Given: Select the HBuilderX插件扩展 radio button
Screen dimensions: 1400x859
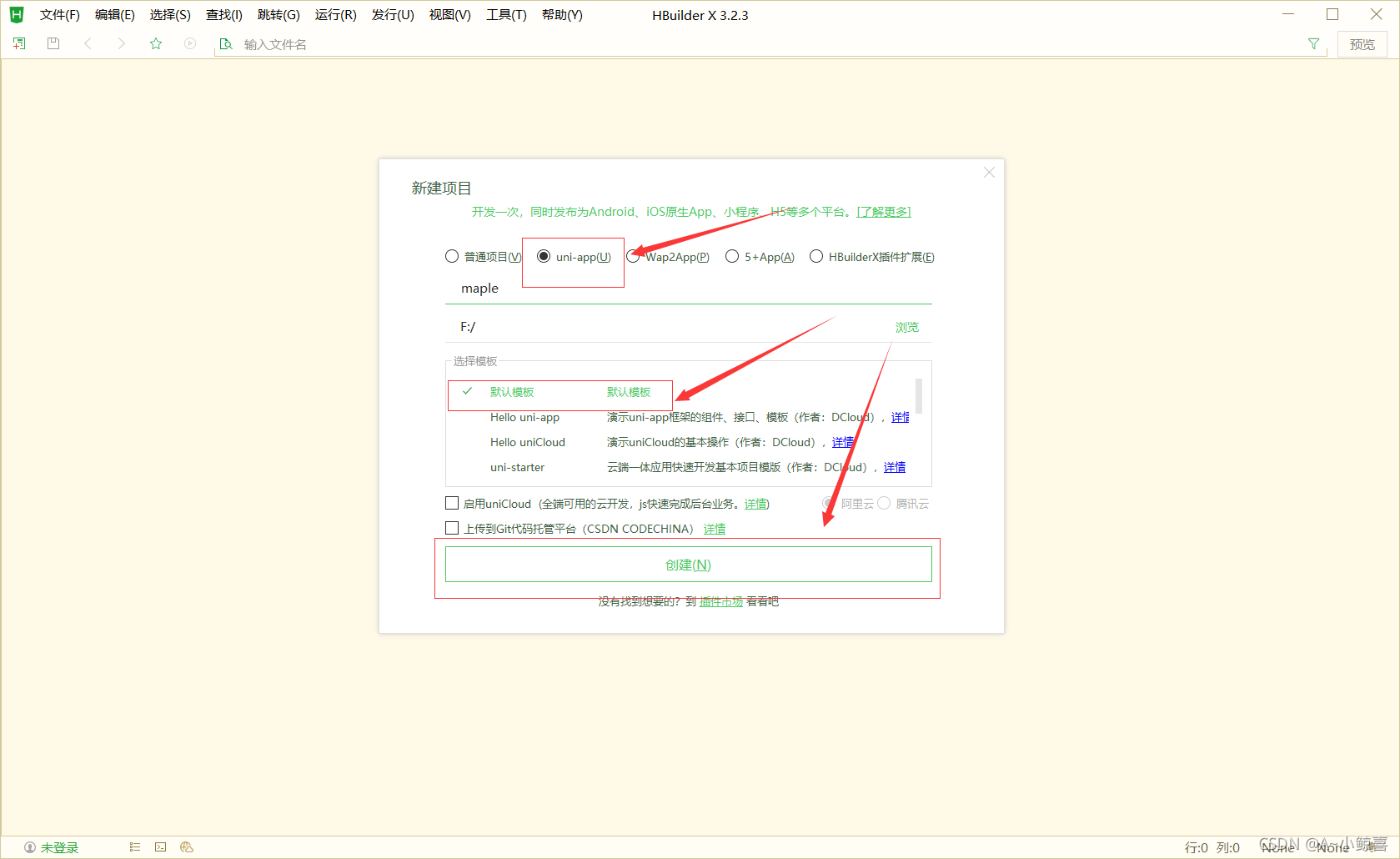Looking at the screenshot, I should 816,256.
